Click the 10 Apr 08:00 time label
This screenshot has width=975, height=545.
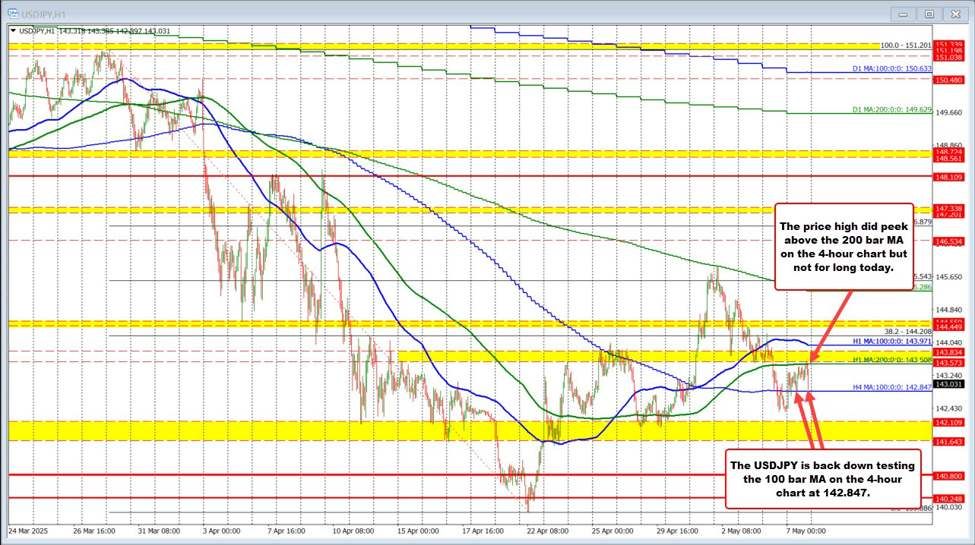[x=353, y=531]
